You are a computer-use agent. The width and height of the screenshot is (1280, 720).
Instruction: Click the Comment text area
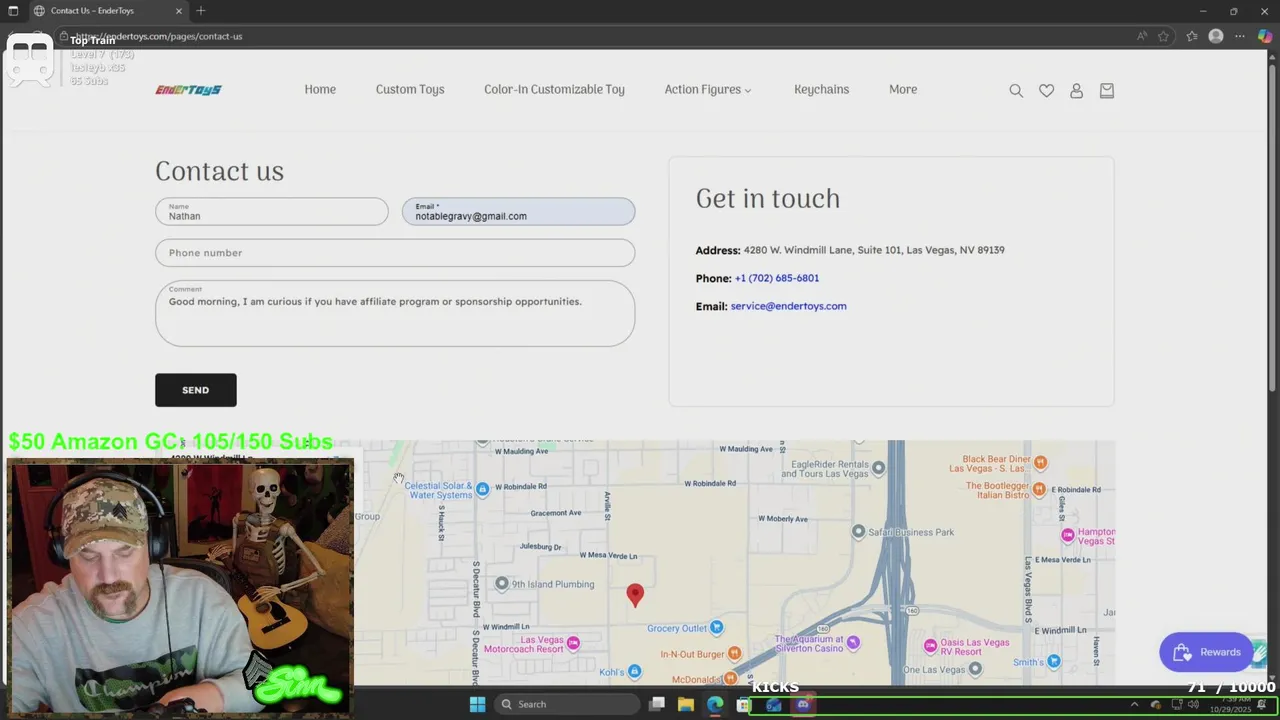coord(395,314)
